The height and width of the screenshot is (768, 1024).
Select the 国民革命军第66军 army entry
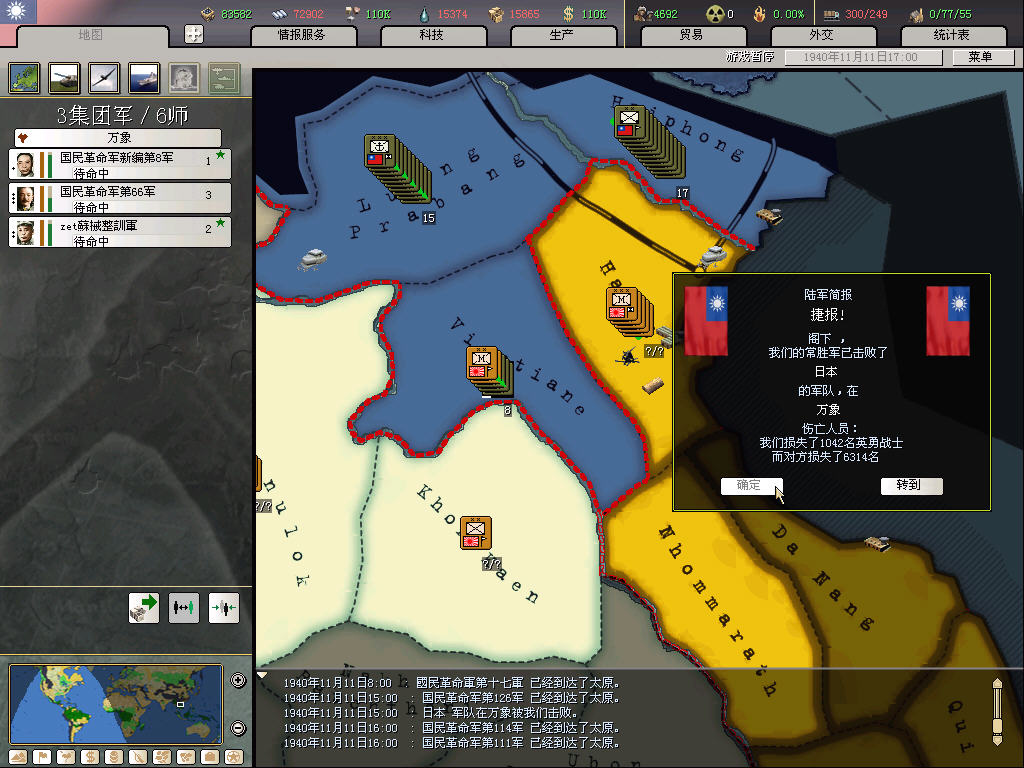[120, 197]
